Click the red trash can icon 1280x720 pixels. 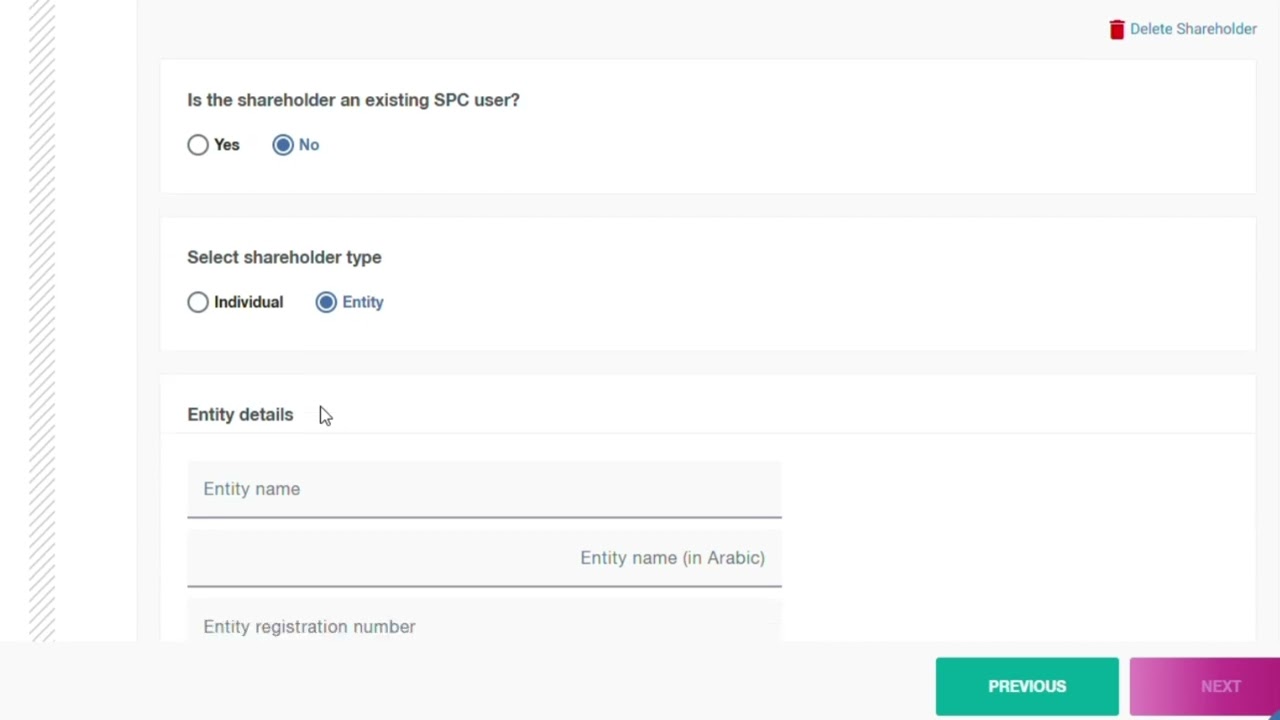1117,29
